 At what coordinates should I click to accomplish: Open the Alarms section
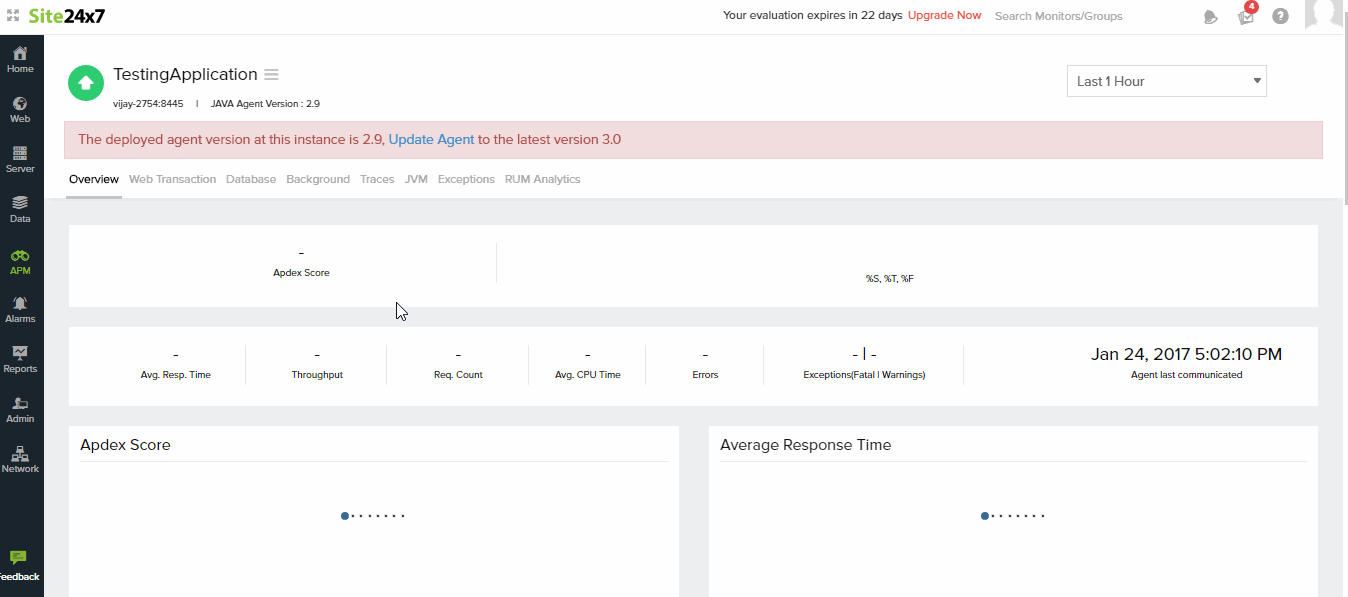pos(20,309)
